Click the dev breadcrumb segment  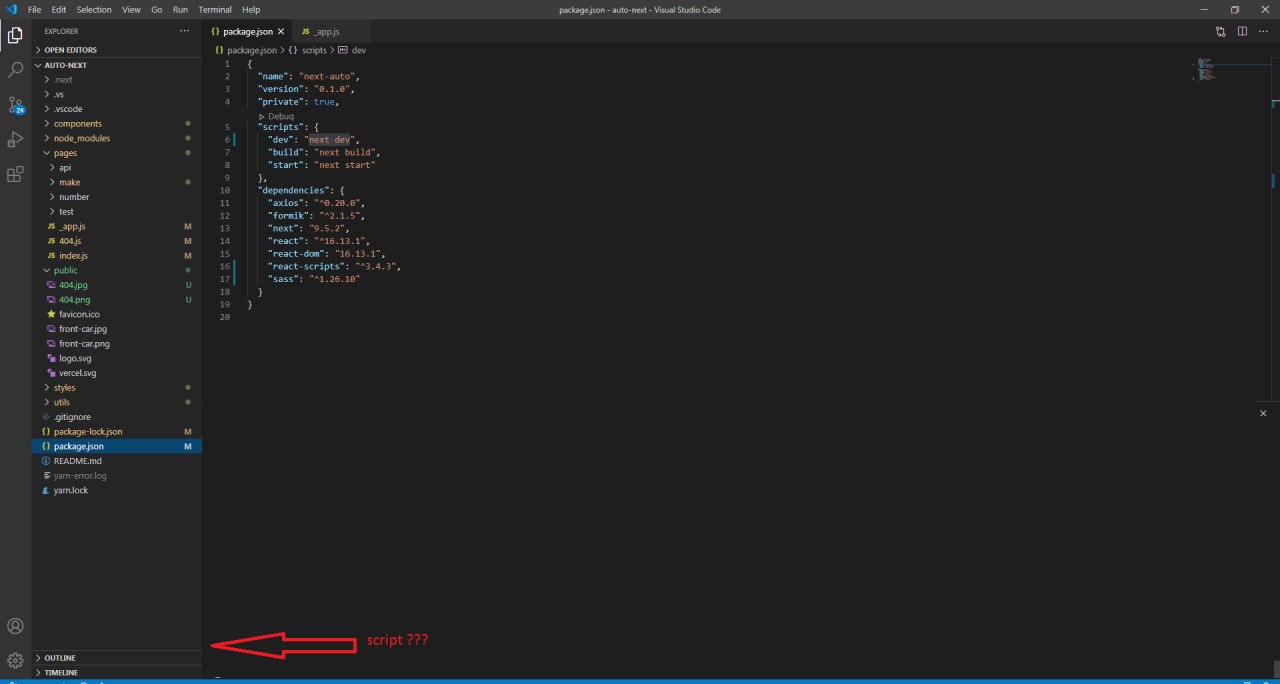(353, 50)
